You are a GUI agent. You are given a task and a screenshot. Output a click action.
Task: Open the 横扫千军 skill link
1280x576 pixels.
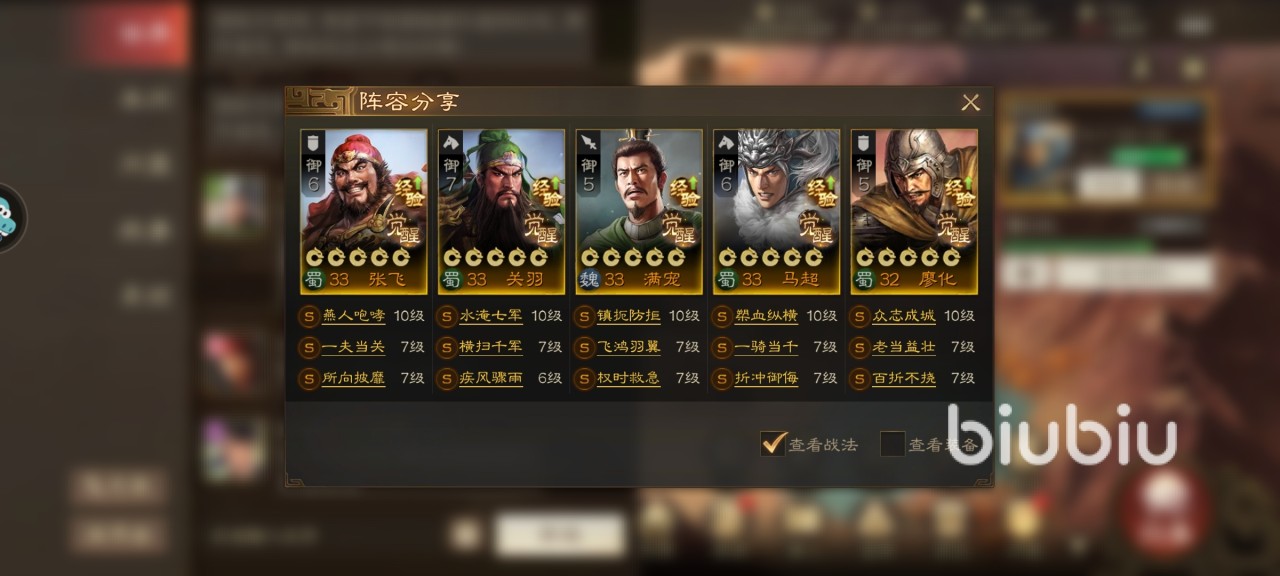(x=491, y=347)
